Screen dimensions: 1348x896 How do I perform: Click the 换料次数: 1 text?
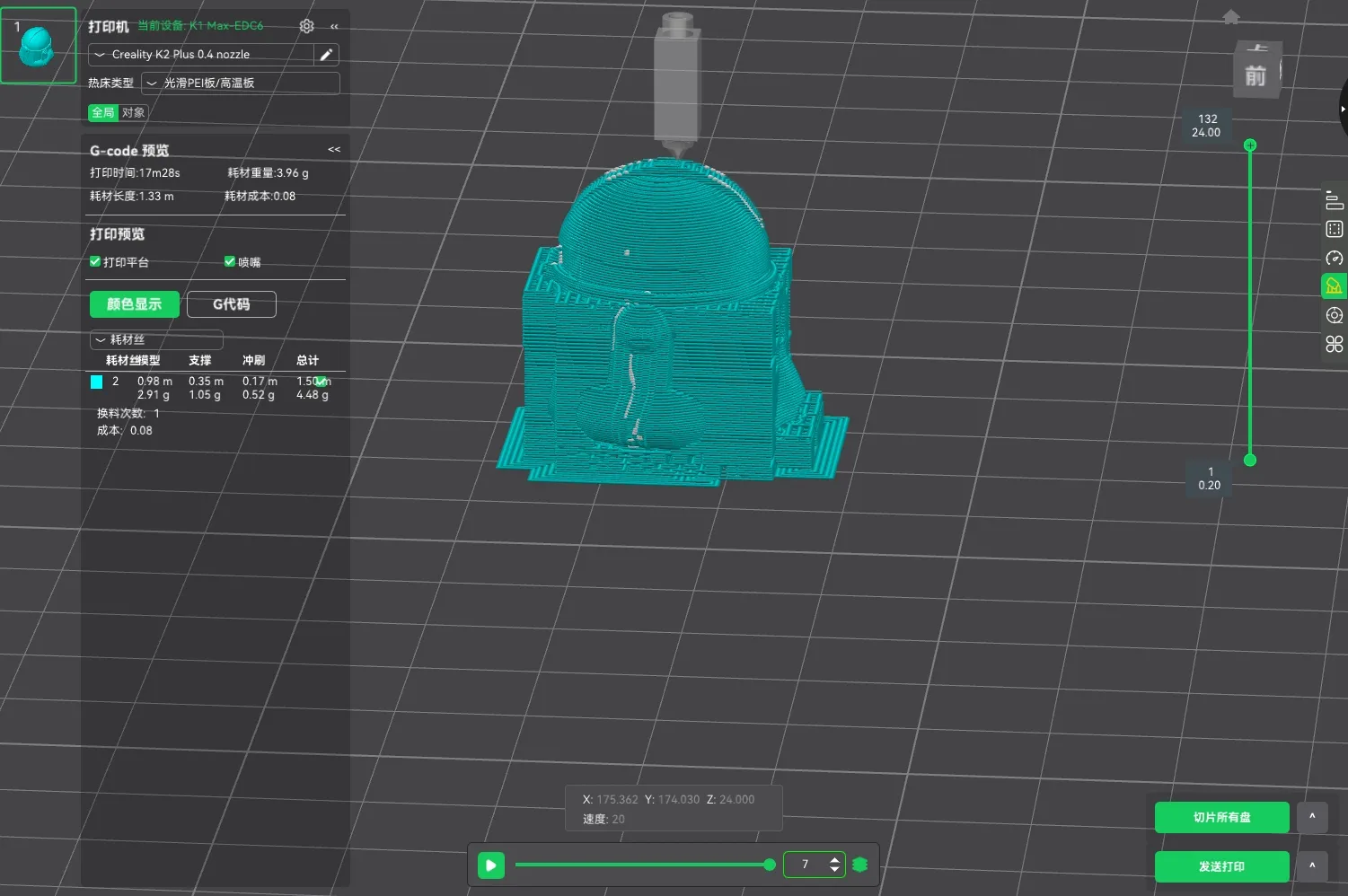click(128, 414)
